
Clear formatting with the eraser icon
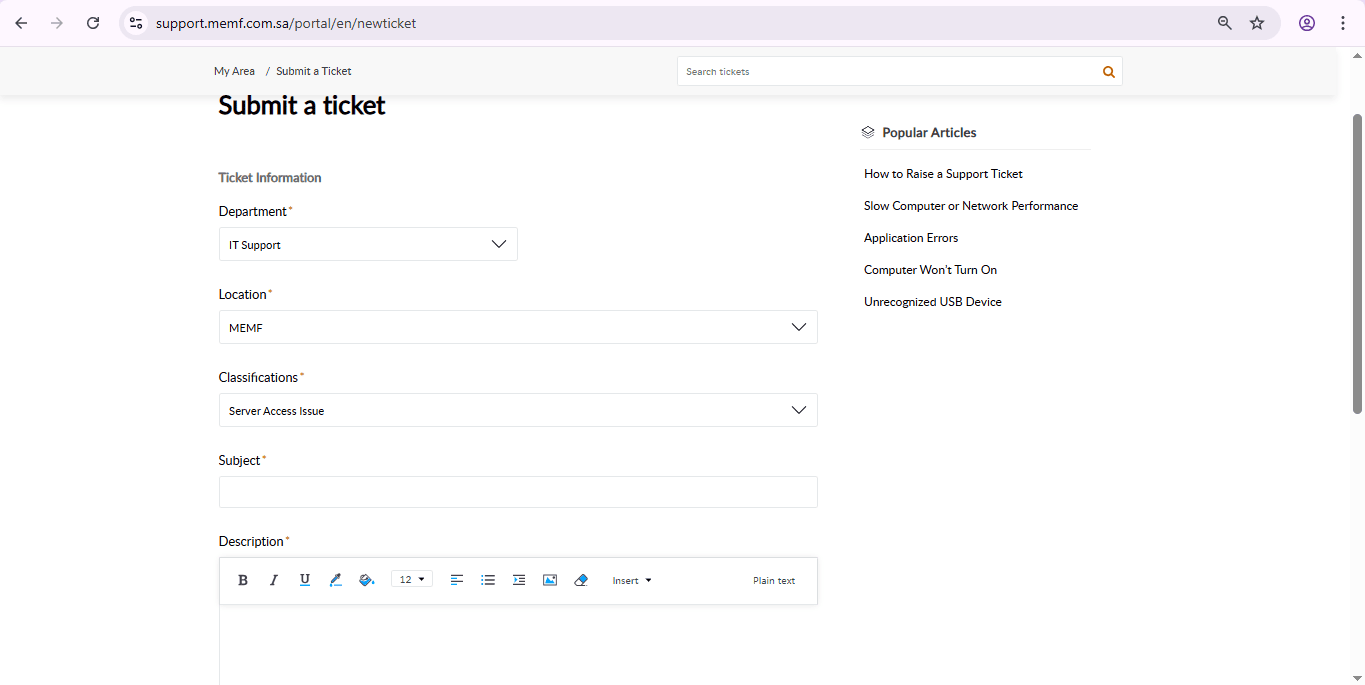point(581,580)
